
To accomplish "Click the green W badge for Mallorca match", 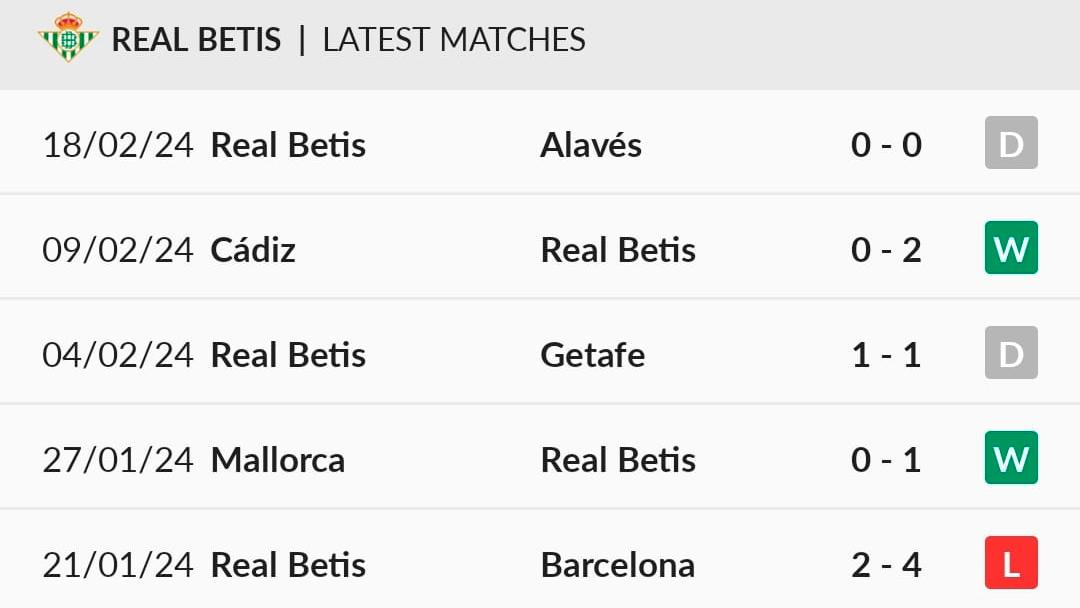I will tap(1011, 458).
